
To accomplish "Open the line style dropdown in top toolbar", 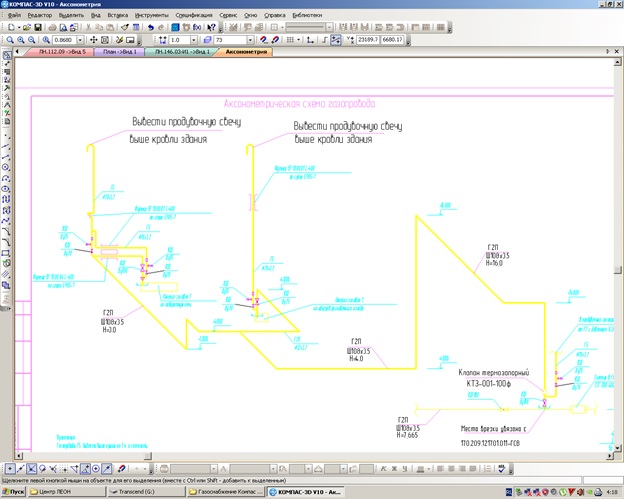I will point(330,27).
